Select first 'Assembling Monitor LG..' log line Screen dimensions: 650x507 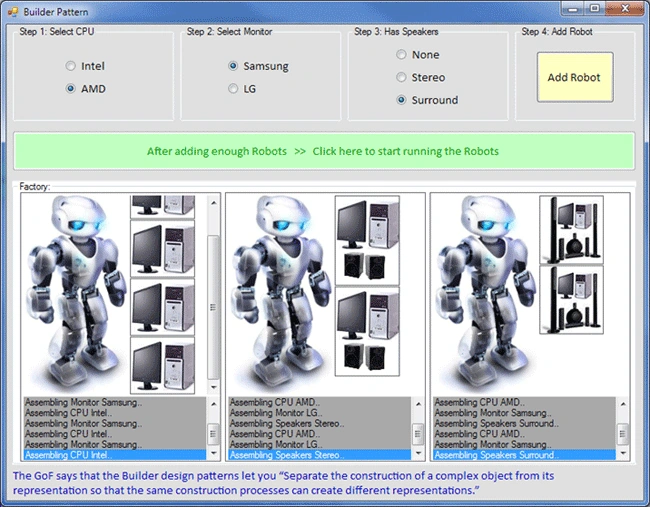pos(320,413)
